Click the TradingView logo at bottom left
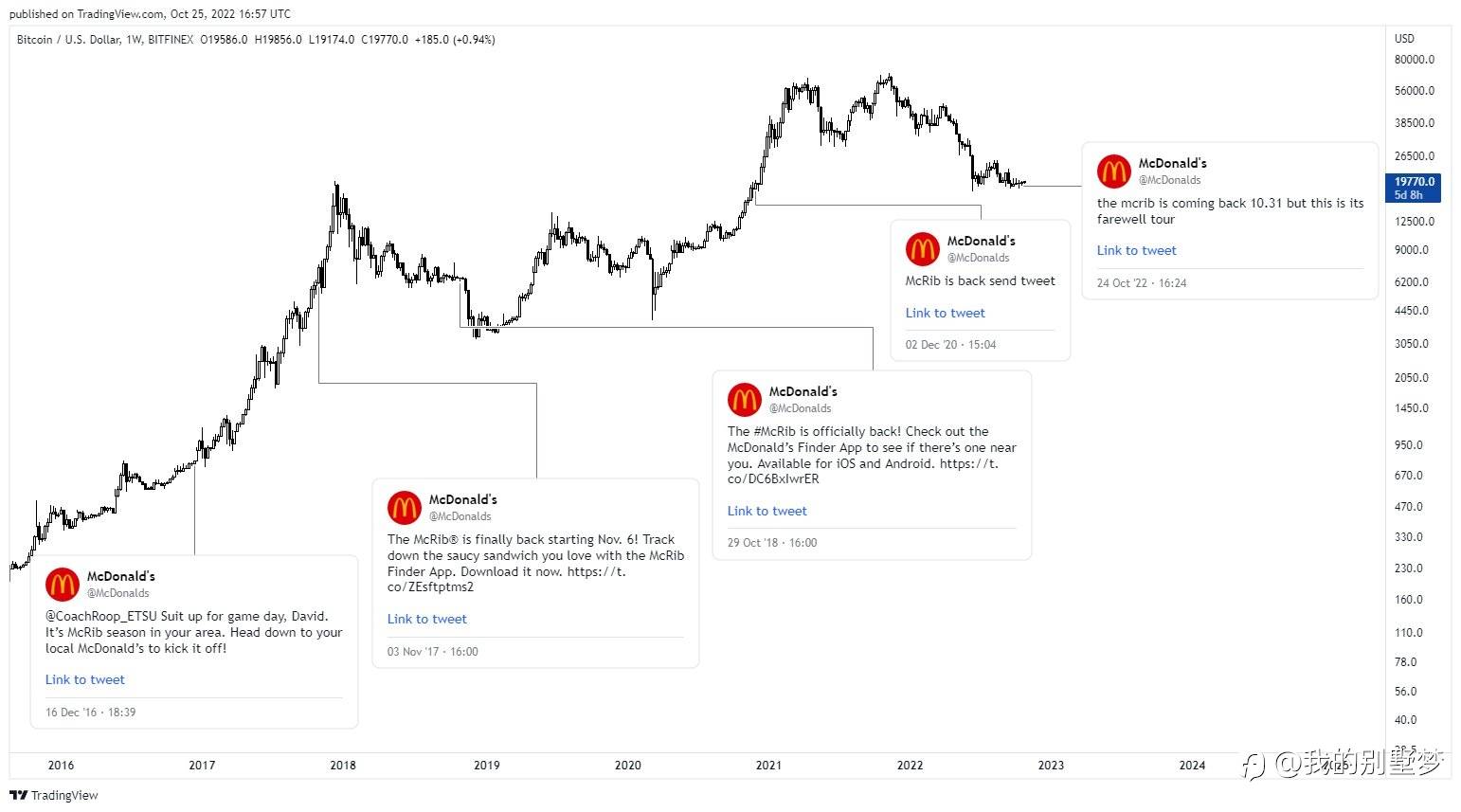 coord(54,795)
